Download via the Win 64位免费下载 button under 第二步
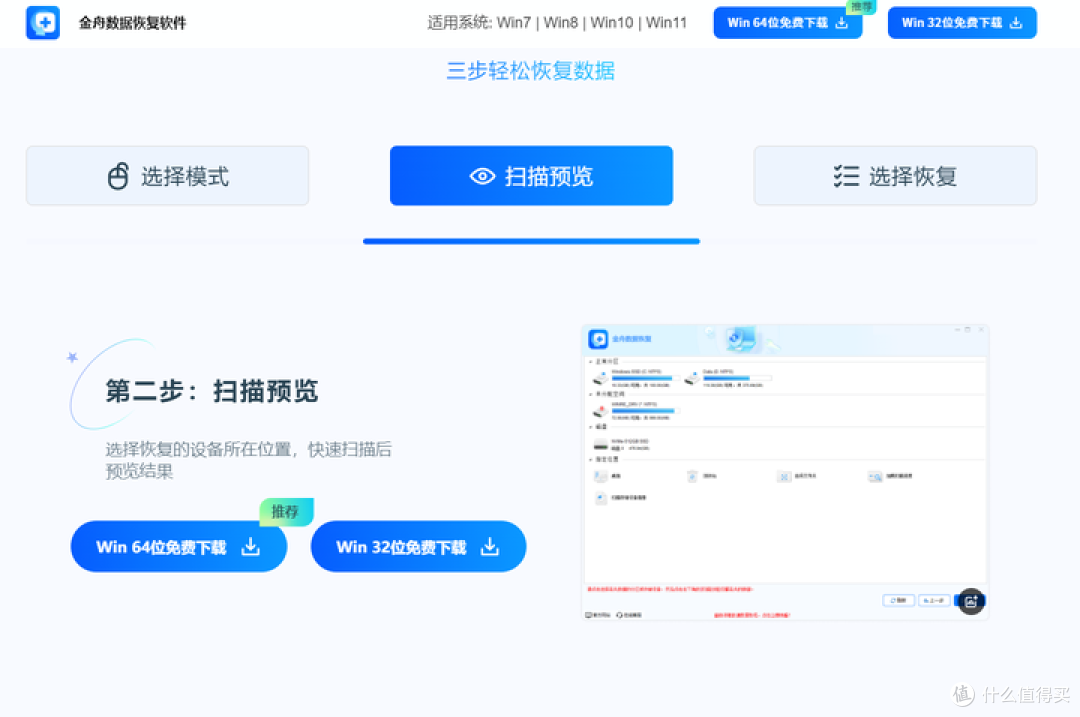This screenshot has width=1080, height=717. pyautogui.click(x=178, y=547)
